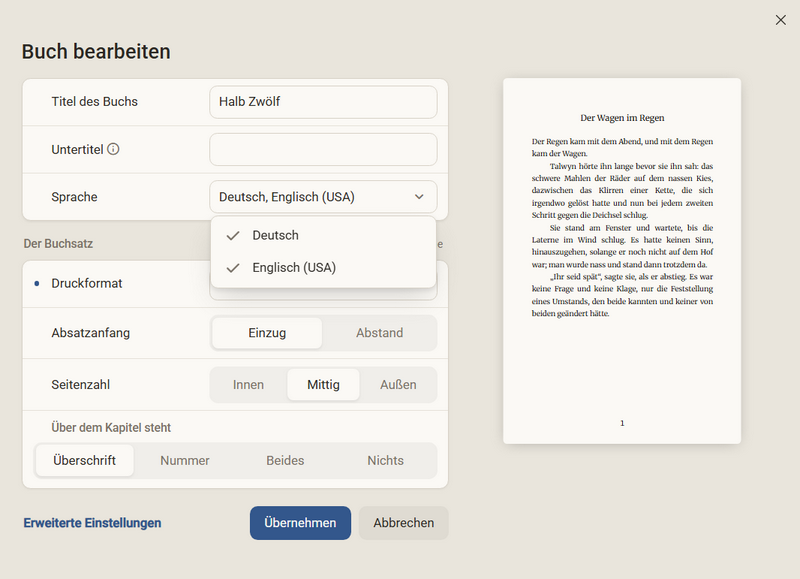Click the 'Über dem Kapitel steht' label
800x579 pixels.
coord(111,427)
